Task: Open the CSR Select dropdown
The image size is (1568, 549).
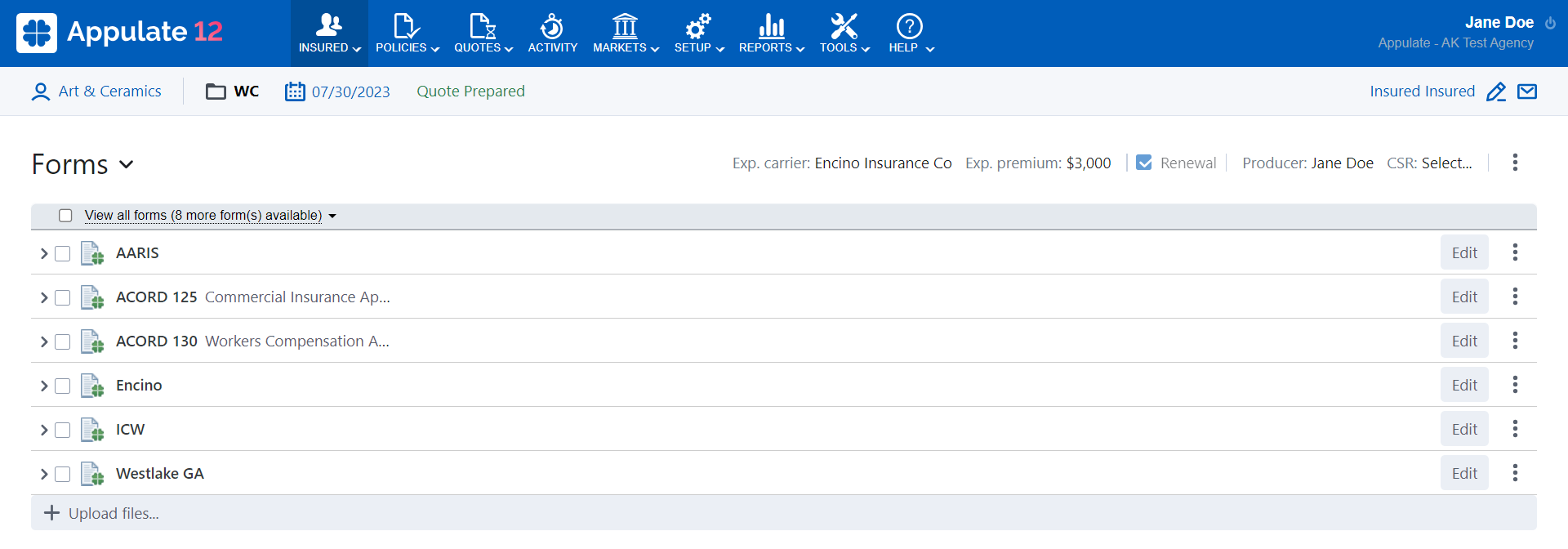Action: point(1446,163)
